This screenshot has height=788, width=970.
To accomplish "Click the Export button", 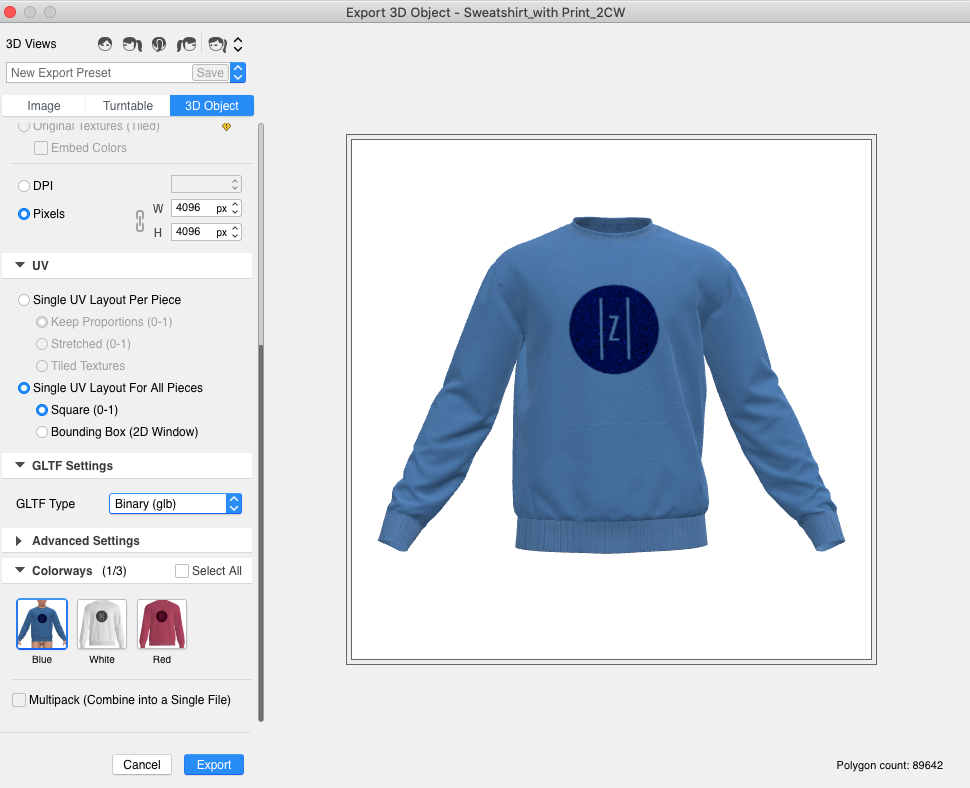I will [214, 765].
